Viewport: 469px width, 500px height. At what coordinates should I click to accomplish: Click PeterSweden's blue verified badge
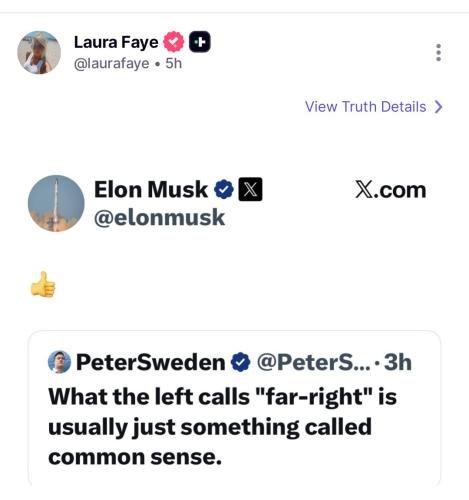point(241,362)
